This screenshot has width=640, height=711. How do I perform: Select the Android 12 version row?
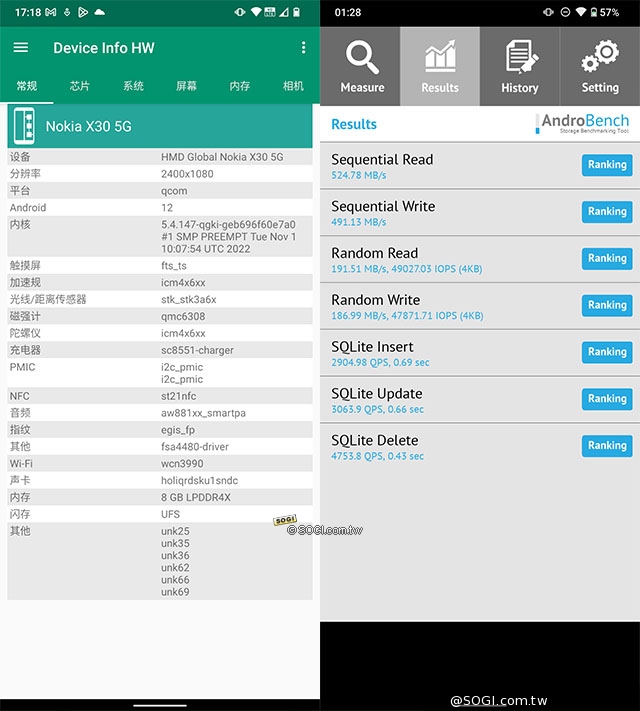[x=160, y=208]
